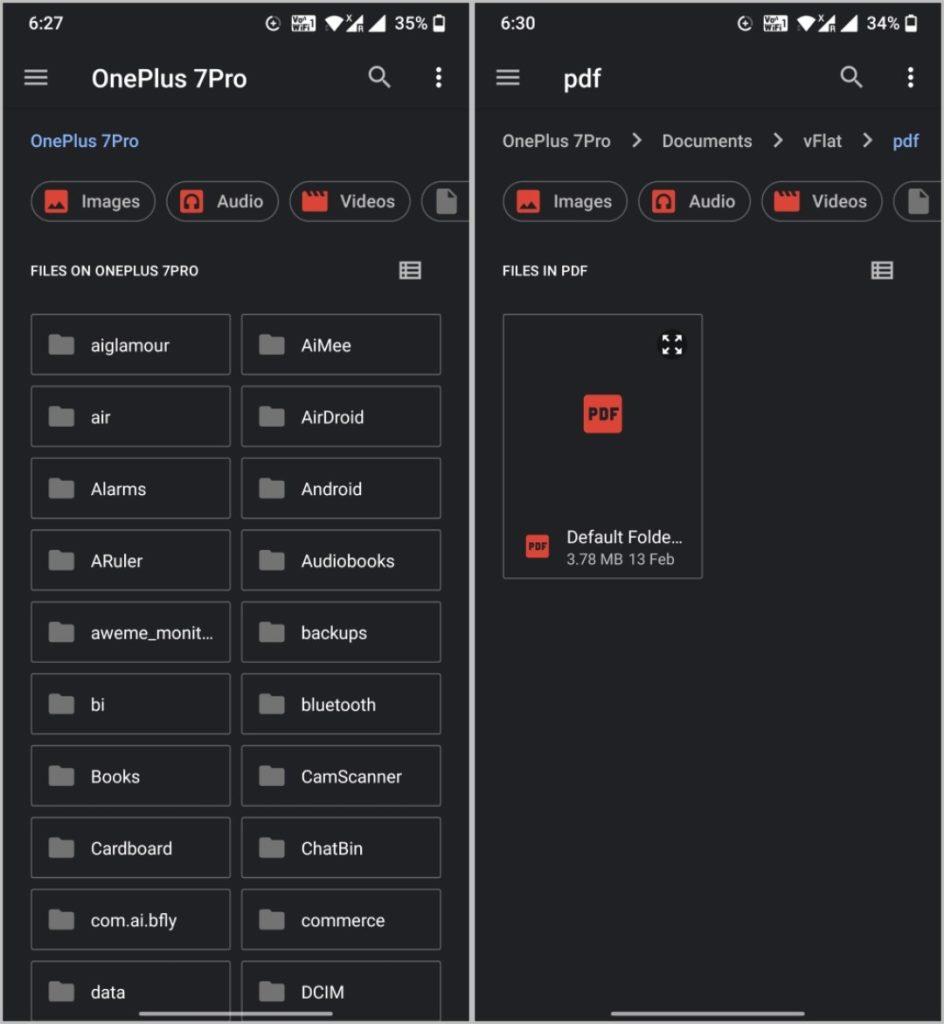Open aweme_monit... folder
This screenshot has height=1024, width=944.
[x=131, y=632]
